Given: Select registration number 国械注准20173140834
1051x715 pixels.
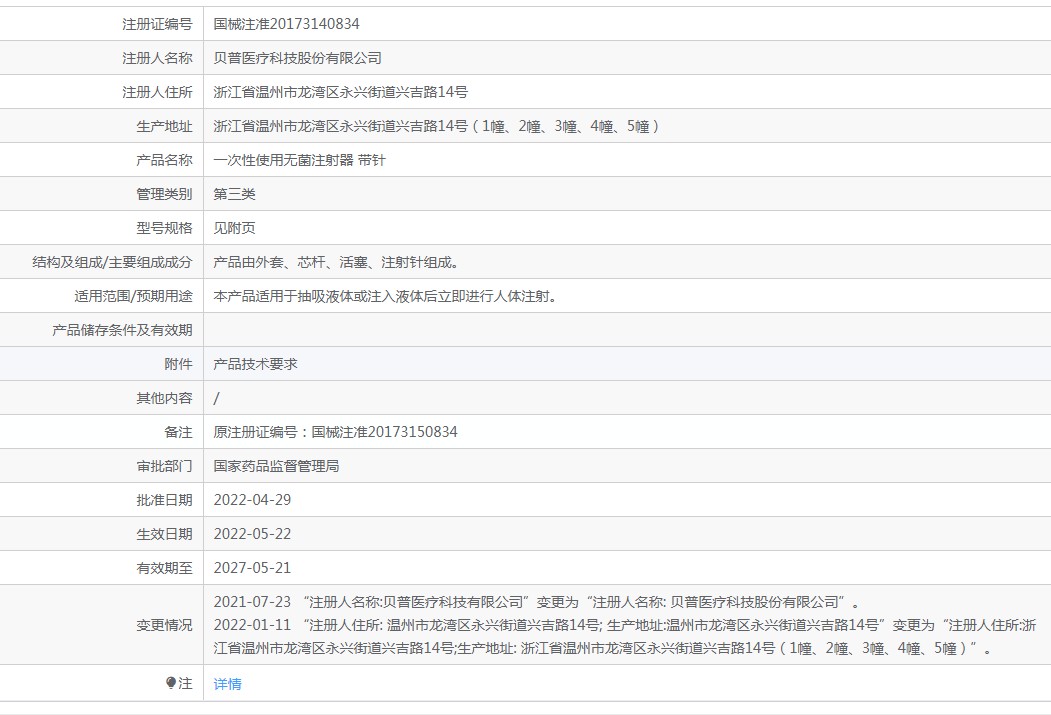Looking at the screenshot, I should [286, 24].
